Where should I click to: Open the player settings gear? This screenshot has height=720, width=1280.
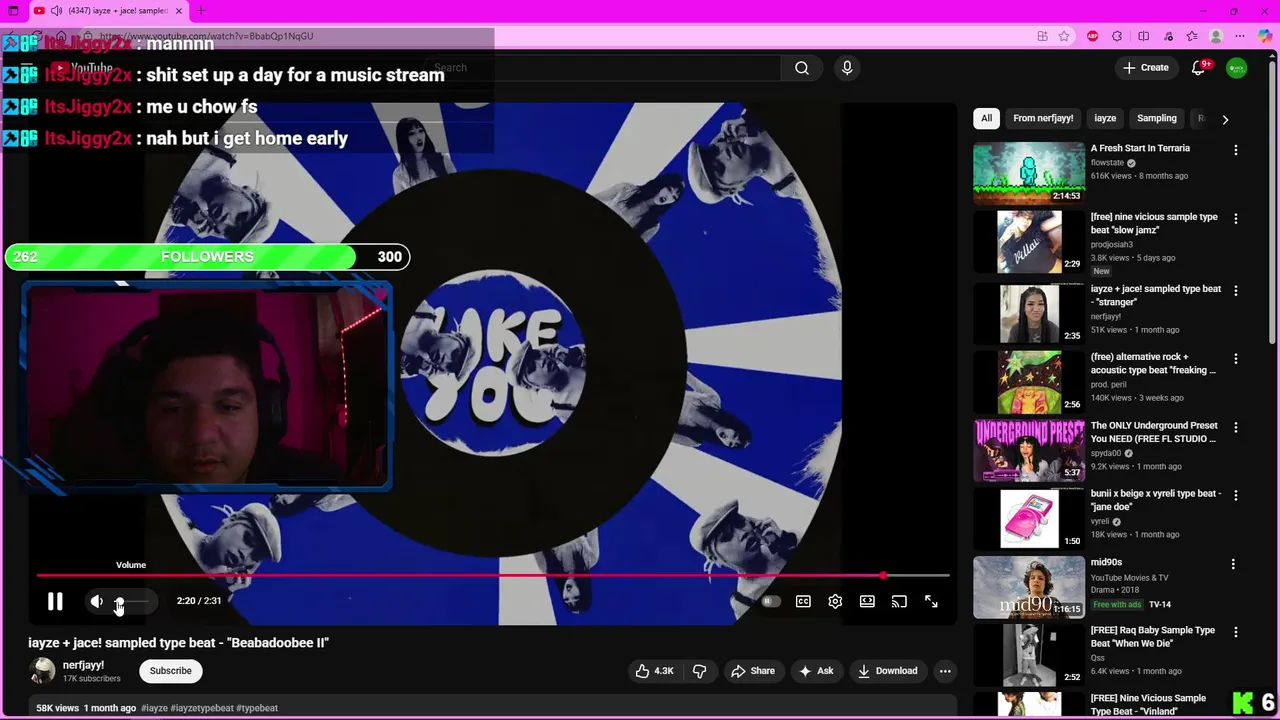click(x=835, y=601)
